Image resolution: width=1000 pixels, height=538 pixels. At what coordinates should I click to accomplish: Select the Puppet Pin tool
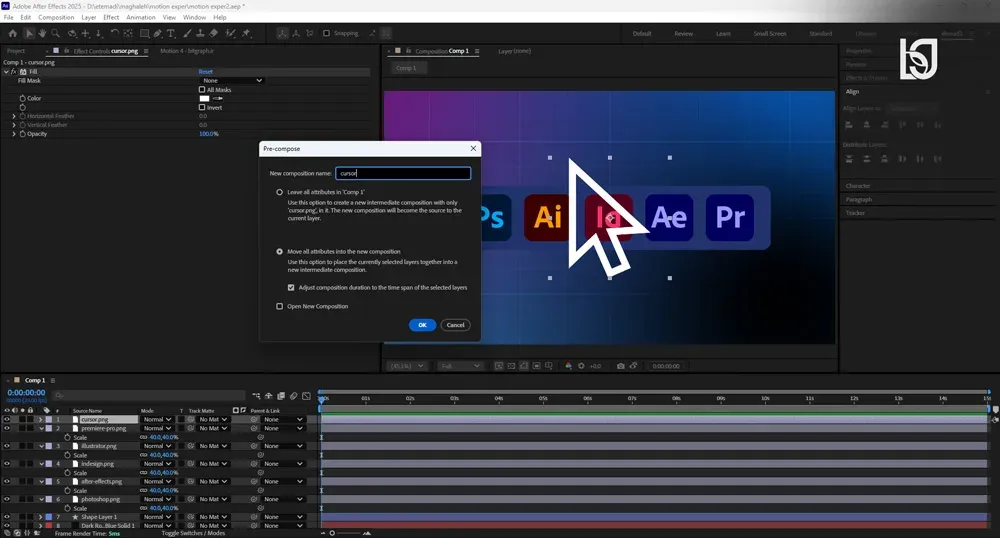click(246, 33)
